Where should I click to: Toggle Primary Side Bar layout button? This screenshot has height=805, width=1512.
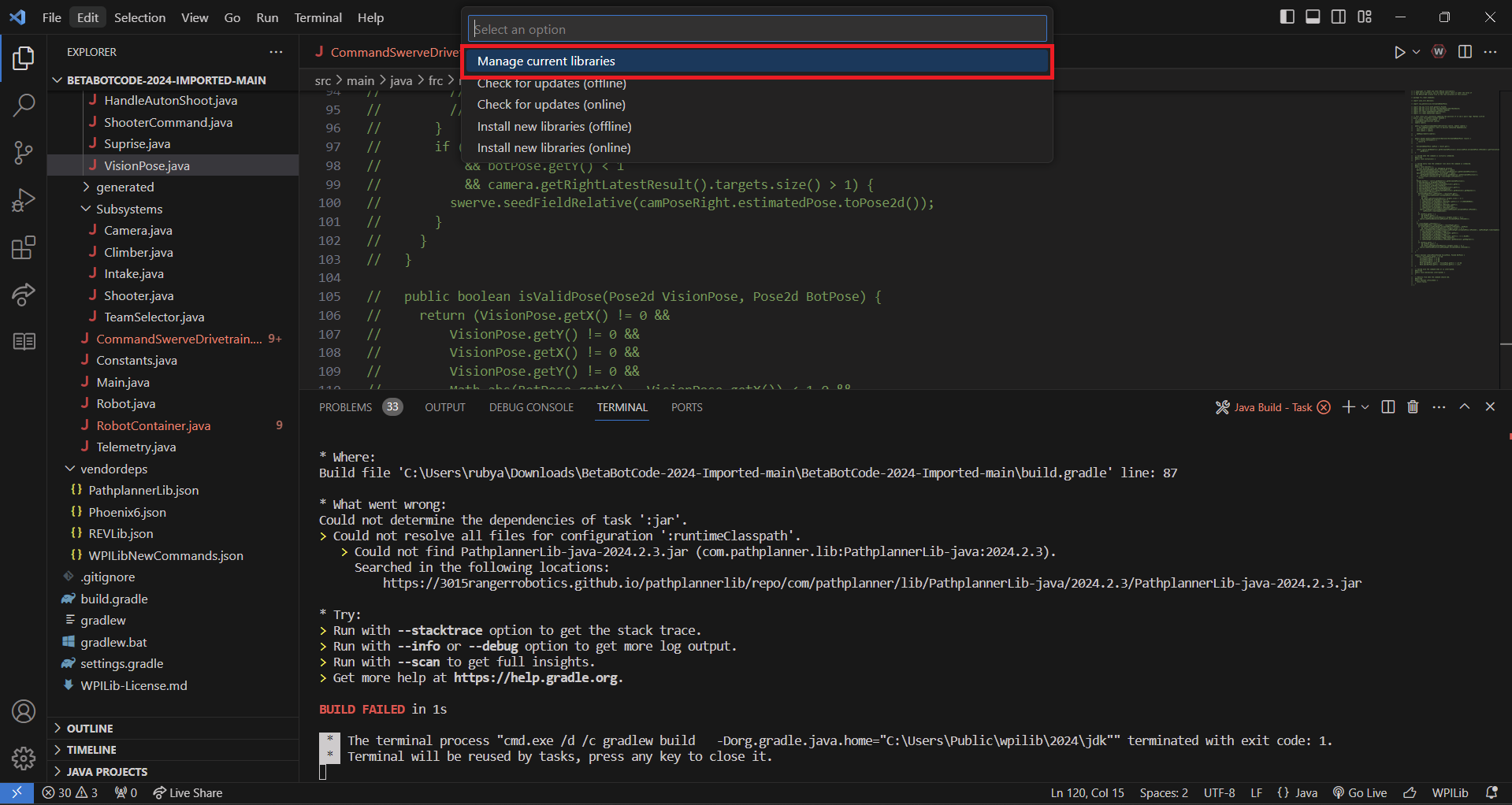click(1287, 17)
